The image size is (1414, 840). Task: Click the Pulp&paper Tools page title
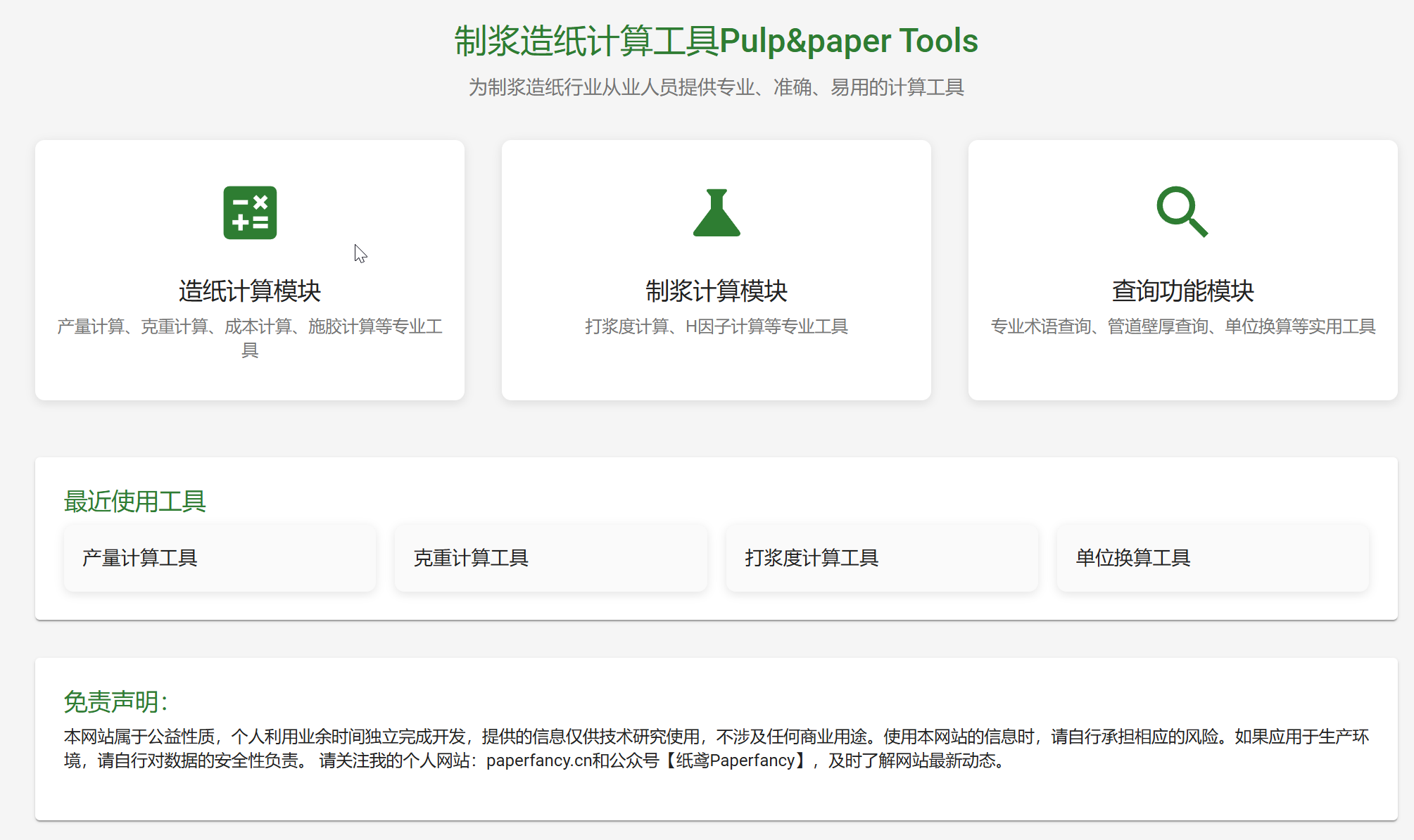[x=717, y=41]
